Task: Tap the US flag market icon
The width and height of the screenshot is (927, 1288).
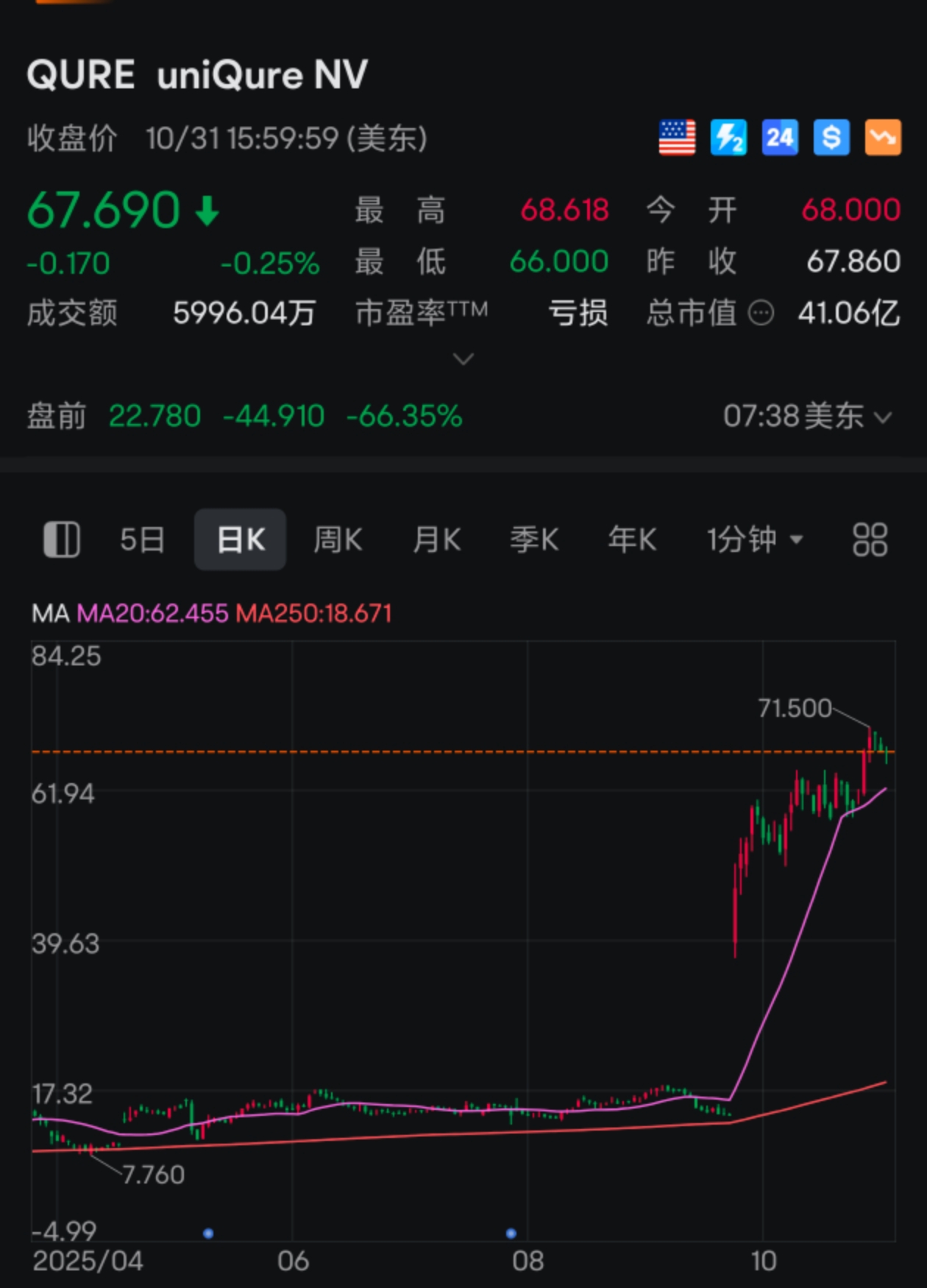Action: pyautogui.click(x=677, y=138)
